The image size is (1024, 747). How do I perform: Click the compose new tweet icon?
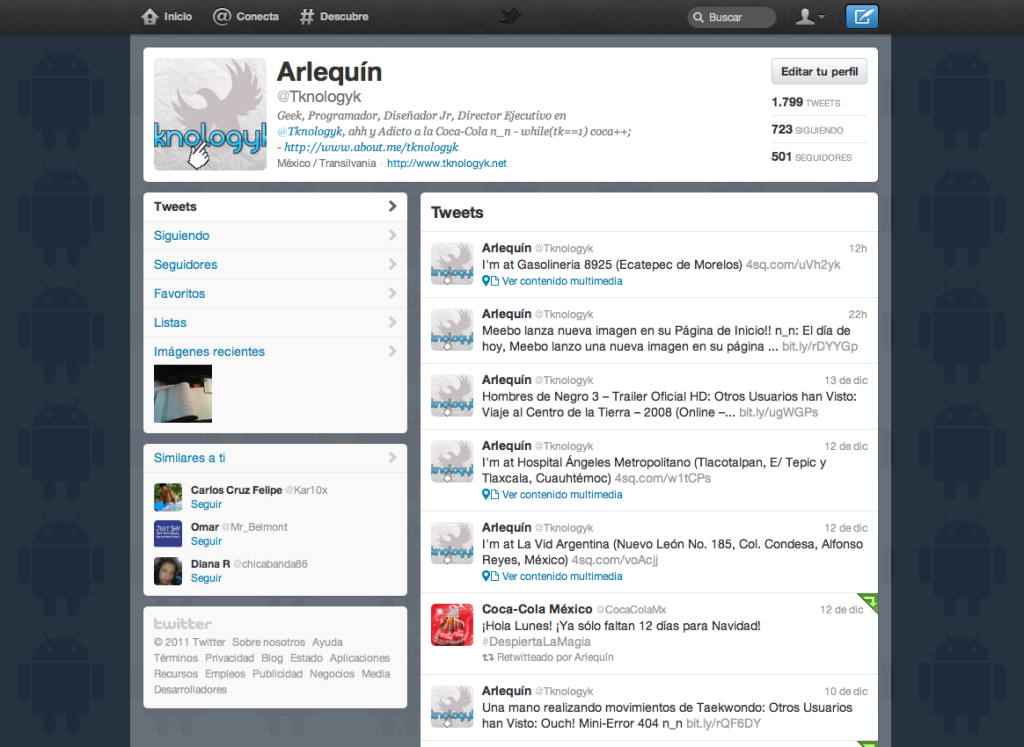pyautogui.click(x=861, y=16)
